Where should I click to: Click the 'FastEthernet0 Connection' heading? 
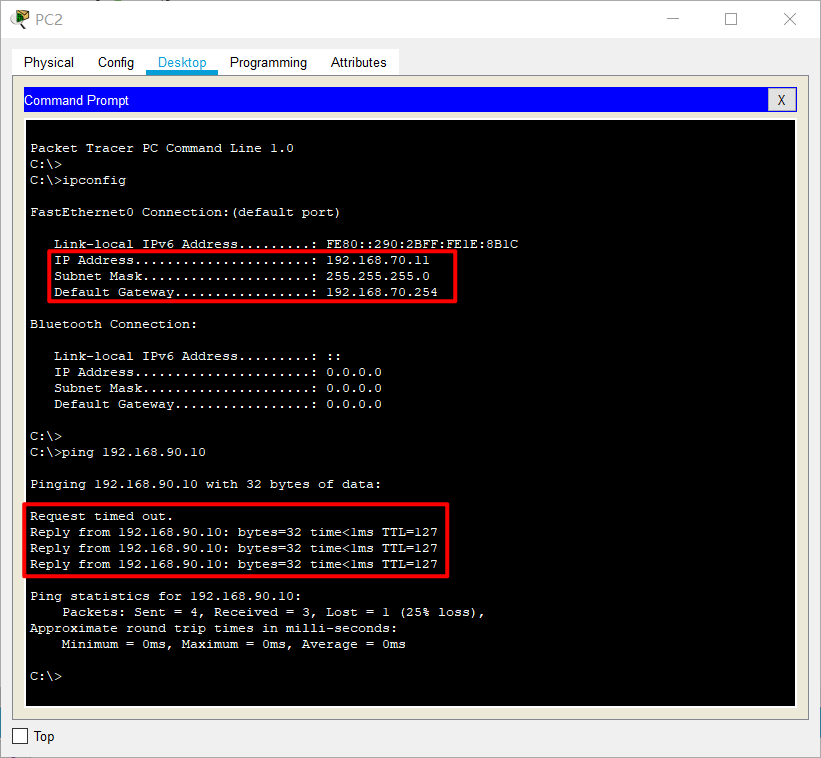(185, 212)
